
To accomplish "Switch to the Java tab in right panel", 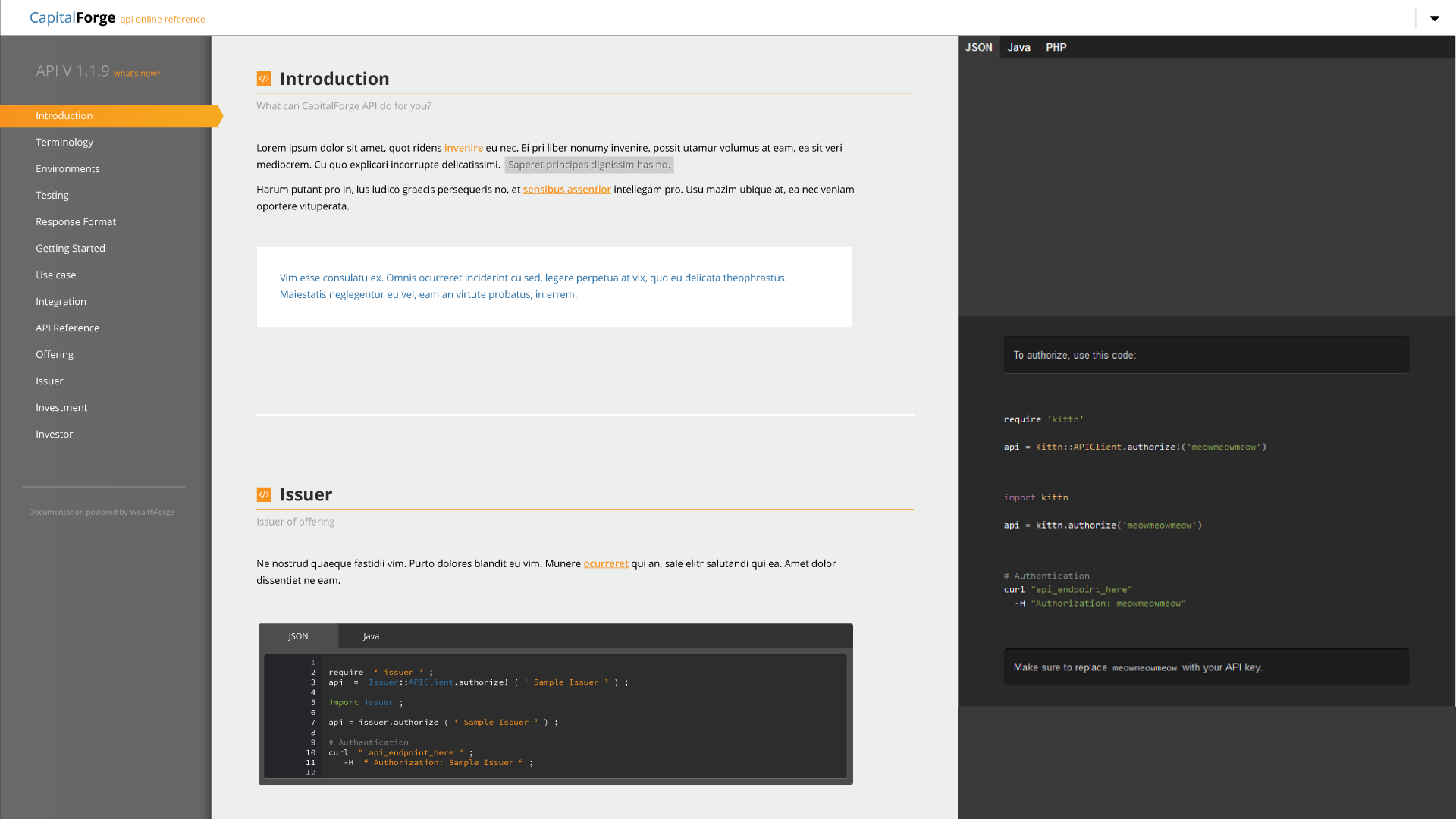I will 1018,47.
